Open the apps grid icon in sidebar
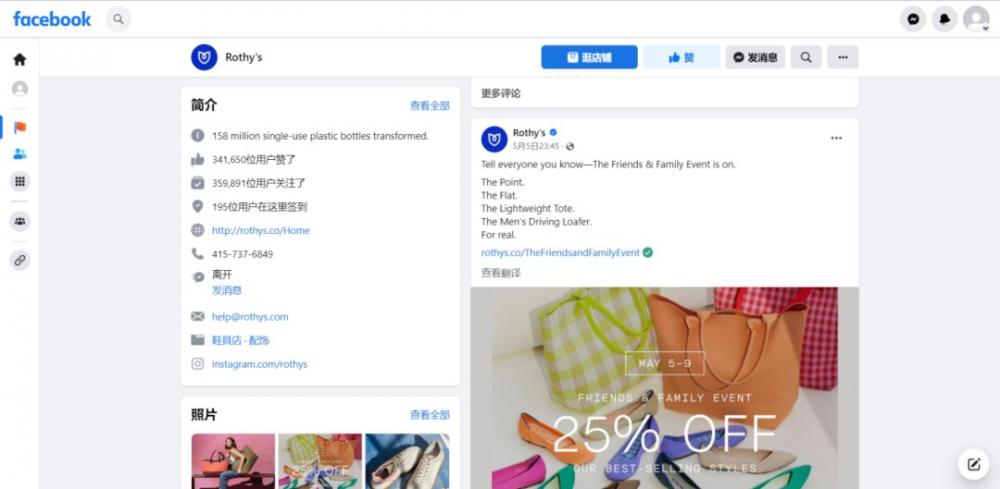 click(20, 182)
